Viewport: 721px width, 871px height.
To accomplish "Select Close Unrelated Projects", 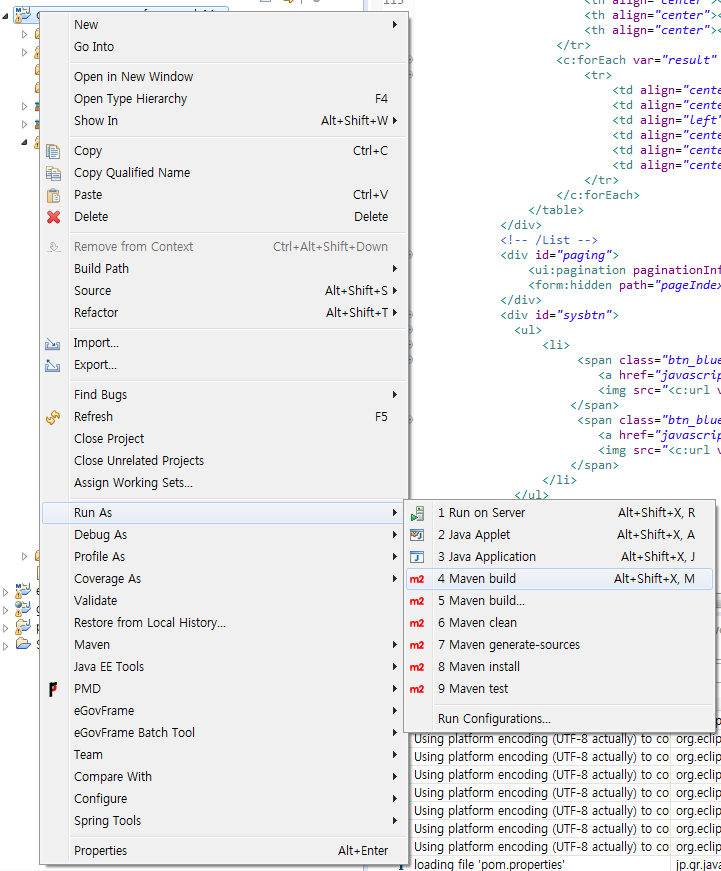I will tap(224, 461).
